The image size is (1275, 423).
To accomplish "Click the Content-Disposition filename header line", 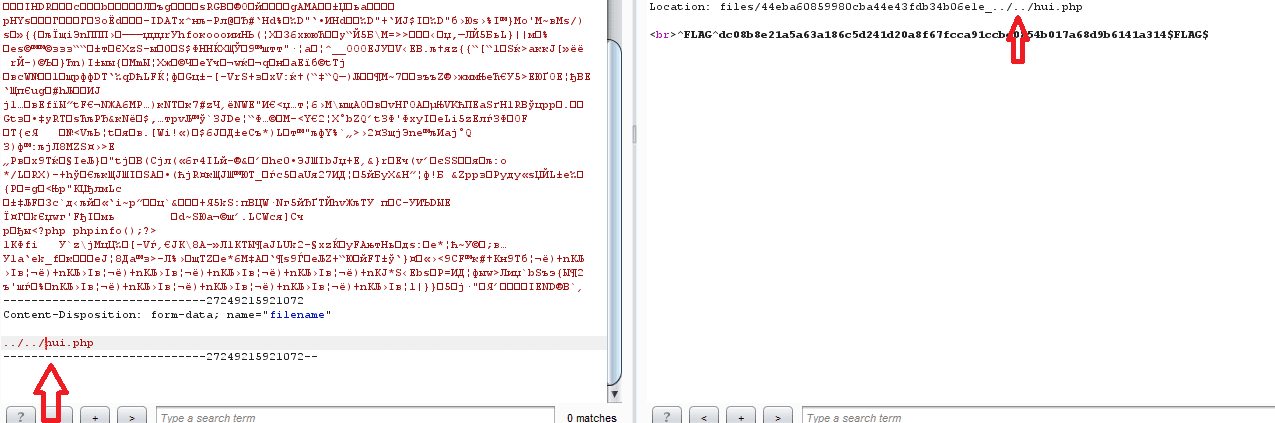I will [167, 315].
